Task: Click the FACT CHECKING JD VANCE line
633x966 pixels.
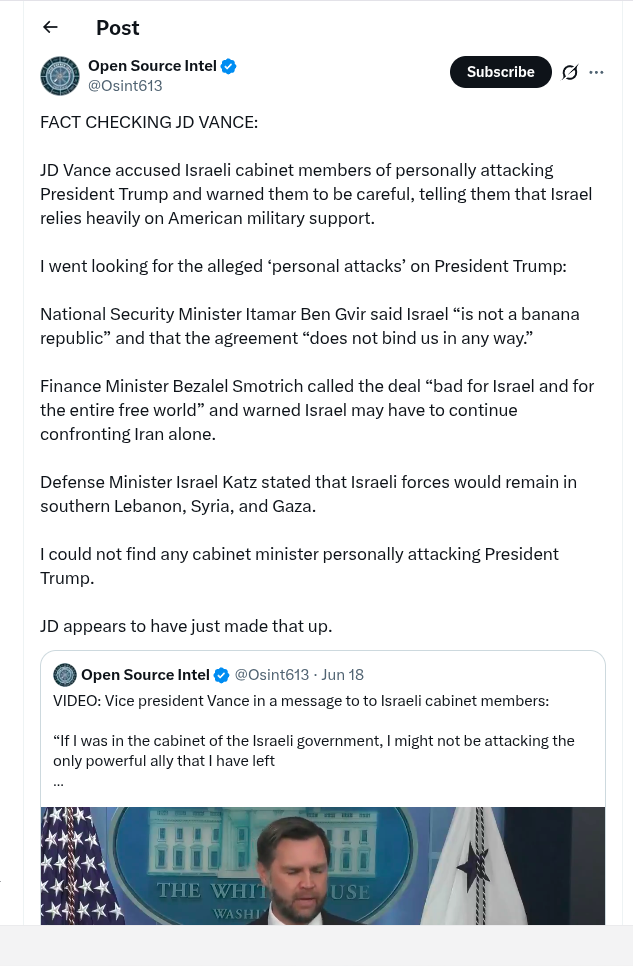Action: coord(149,122)
